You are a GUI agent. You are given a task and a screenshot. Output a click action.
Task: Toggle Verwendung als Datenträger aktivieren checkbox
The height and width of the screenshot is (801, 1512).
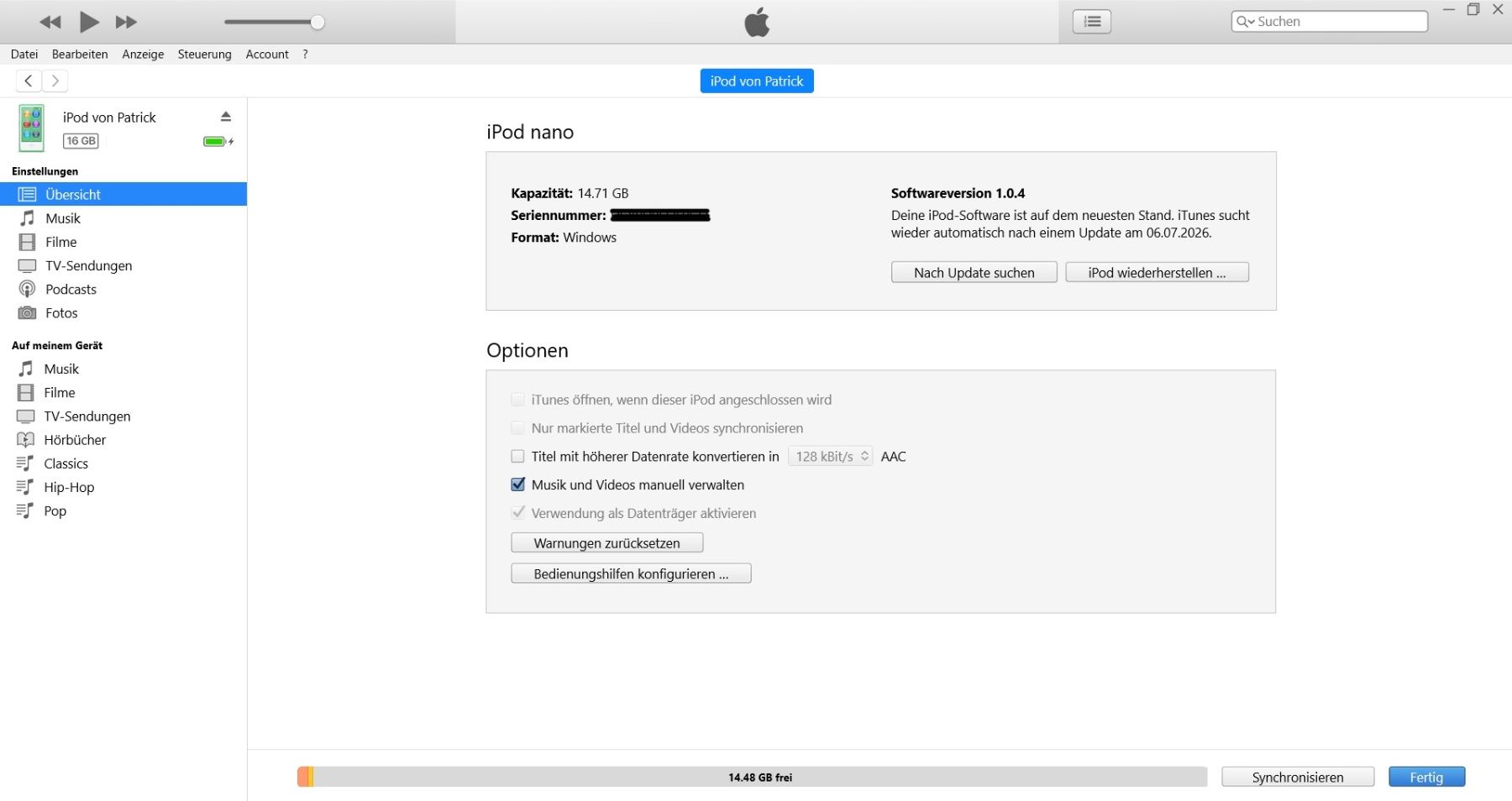518,513
